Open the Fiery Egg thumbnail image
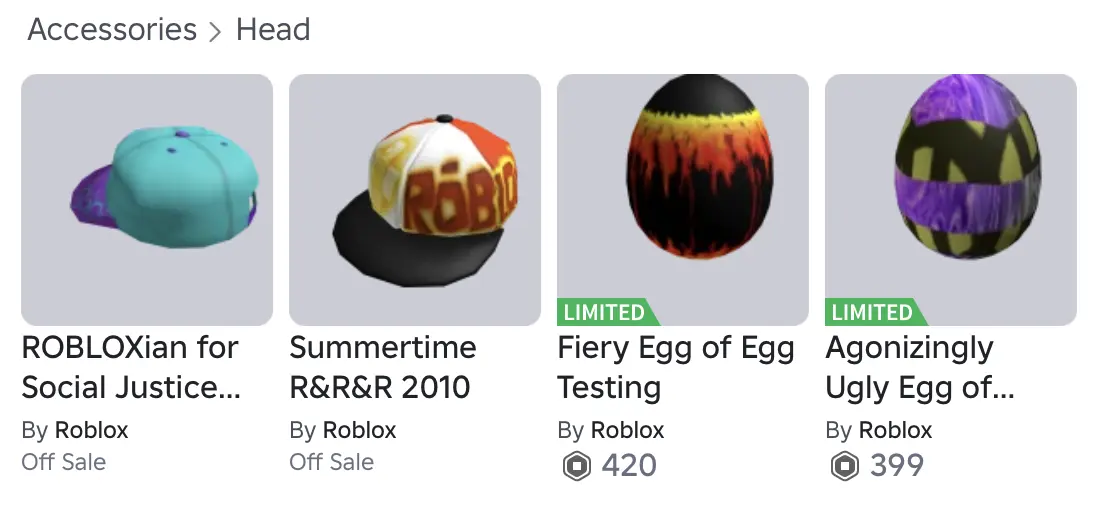 point(683,190)
